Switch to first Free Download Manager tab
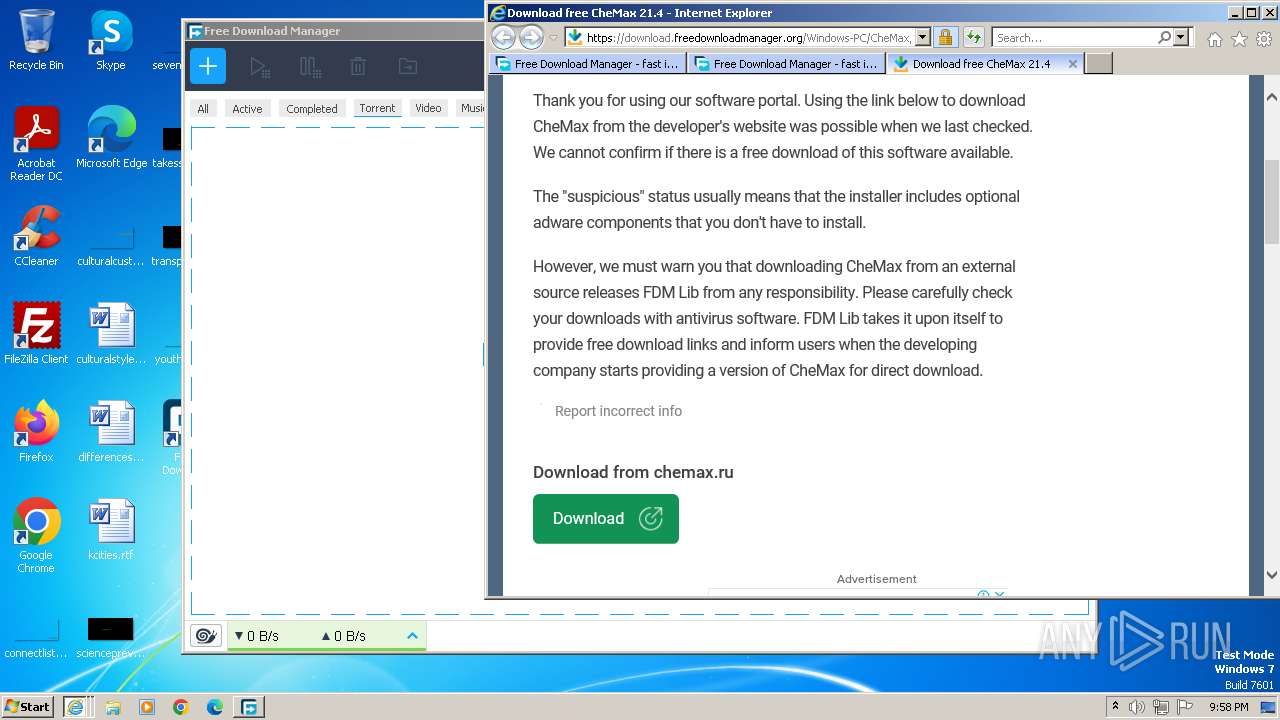 point(587,63)
